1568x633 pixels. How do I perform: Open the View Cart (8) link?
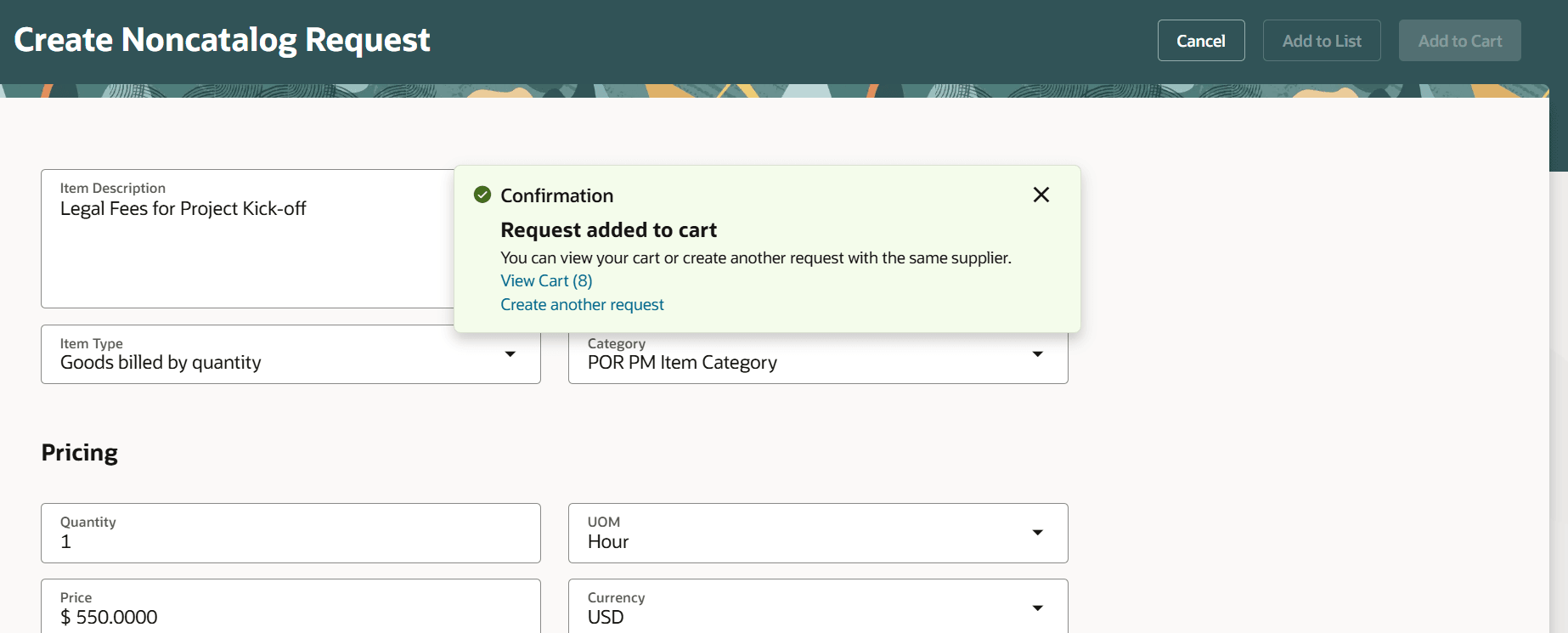tap(546, 281)
